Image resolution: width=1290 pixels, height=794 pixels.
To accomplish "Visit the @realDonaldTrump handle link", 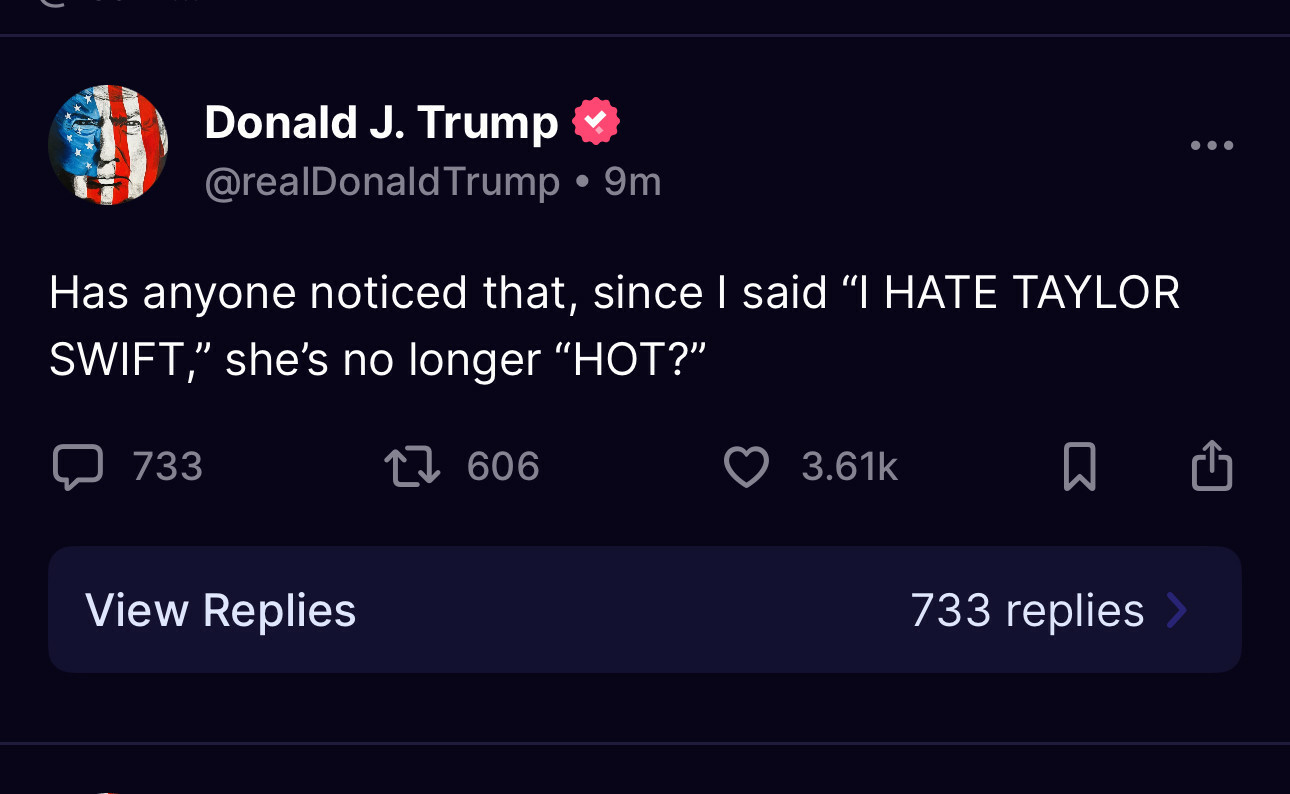I will coord(382,182).
